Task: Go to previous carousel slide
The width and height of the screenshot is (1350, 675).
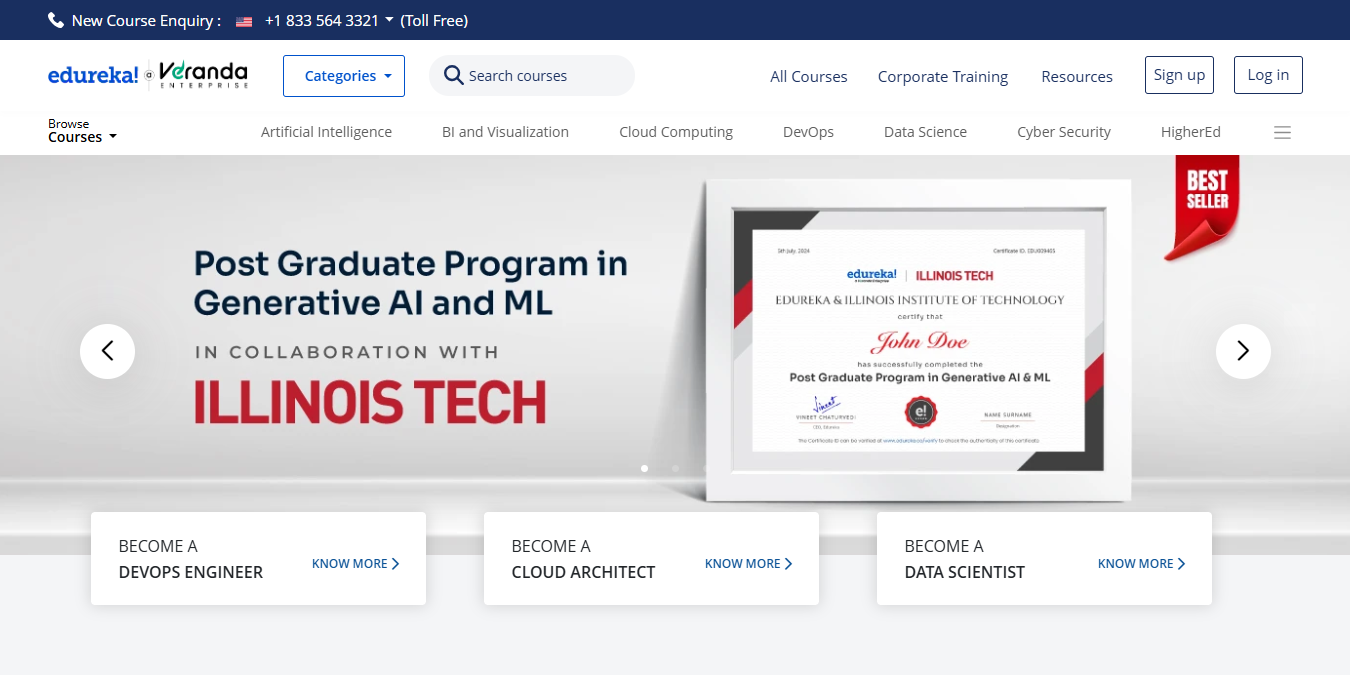Action: tap(107, 351)
